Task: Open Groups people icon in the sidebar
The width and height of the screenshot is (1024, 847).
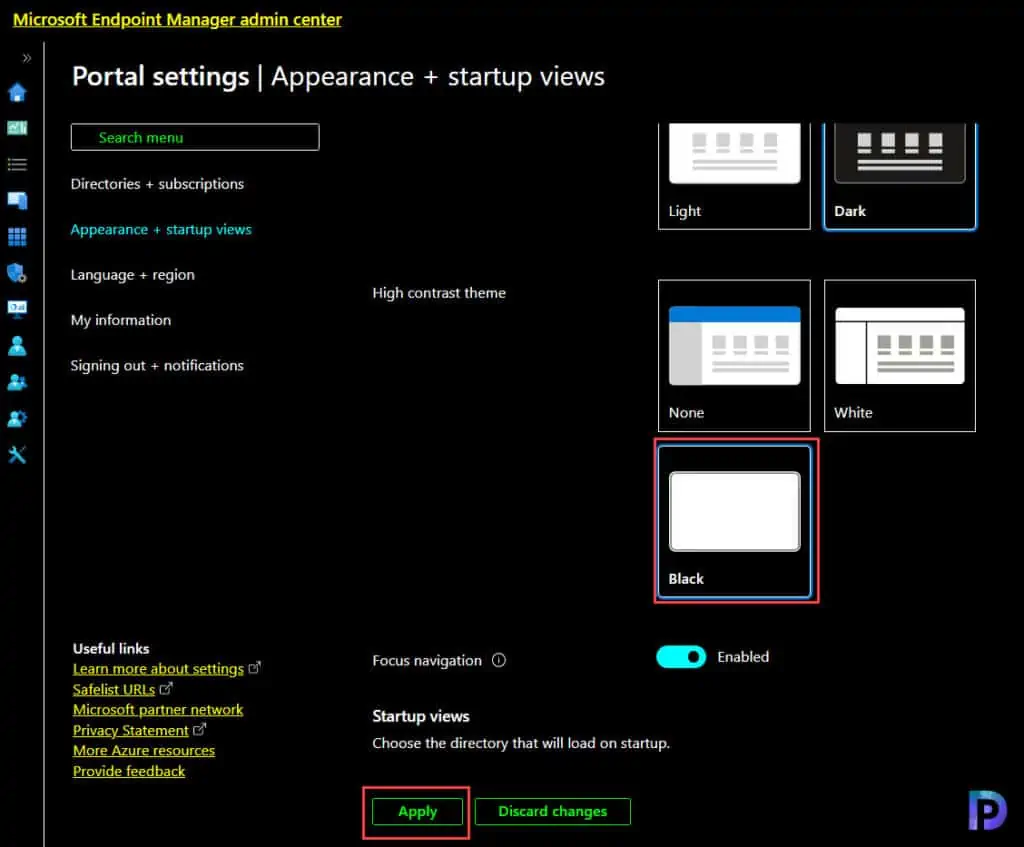Action: coord(17,382)
